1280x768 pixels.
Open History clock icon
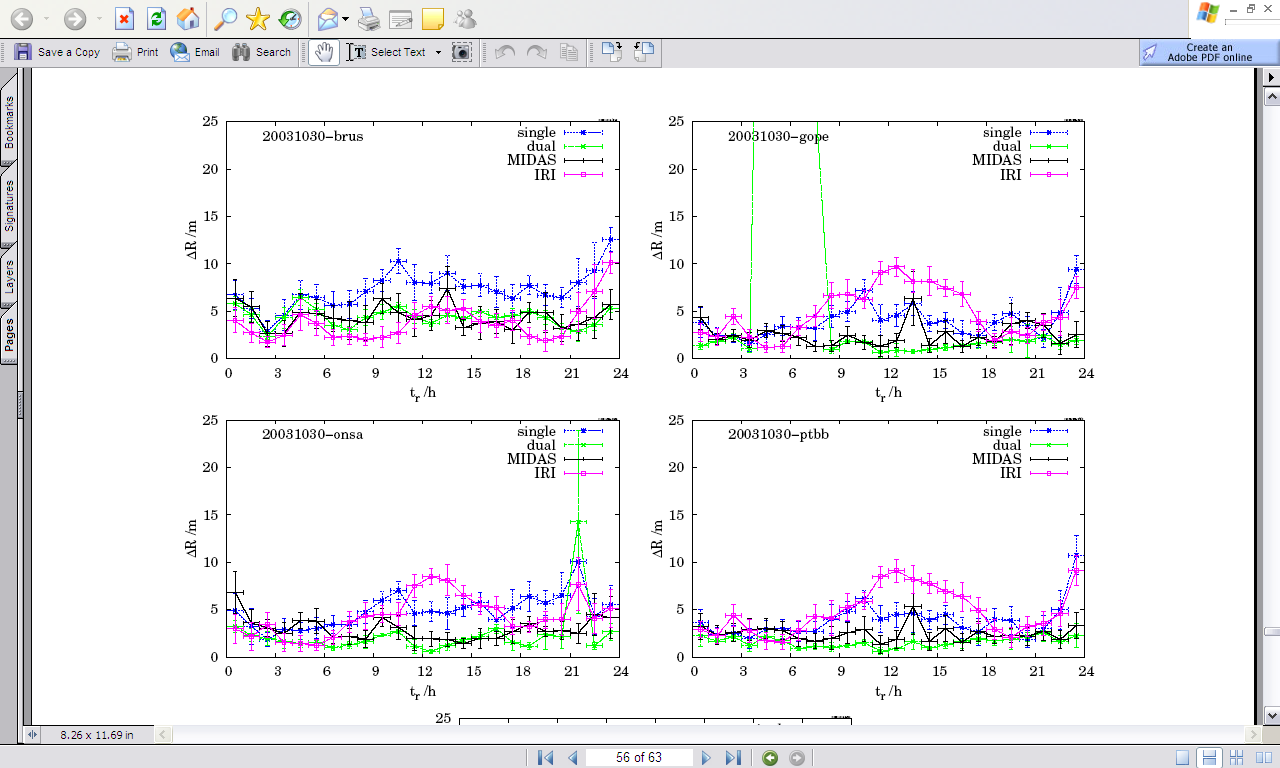click(290, 19)
